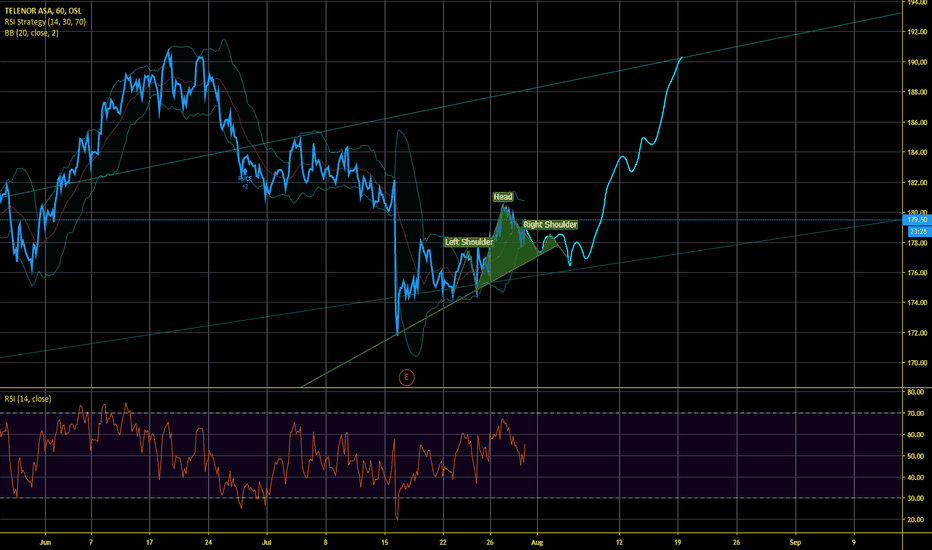Select the RSI Strategy (14, 30, 70) indicator label
Image resolution: width=932 pixels, height=550 pixels.
pyautogui.click(x=45, y=21)
